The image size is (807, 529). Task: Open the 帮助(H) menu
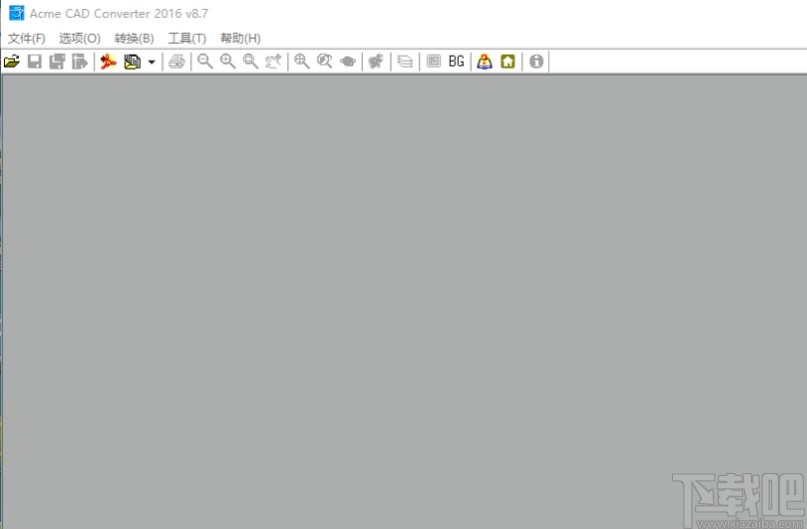pyautogui.click(x=240, y=39)
